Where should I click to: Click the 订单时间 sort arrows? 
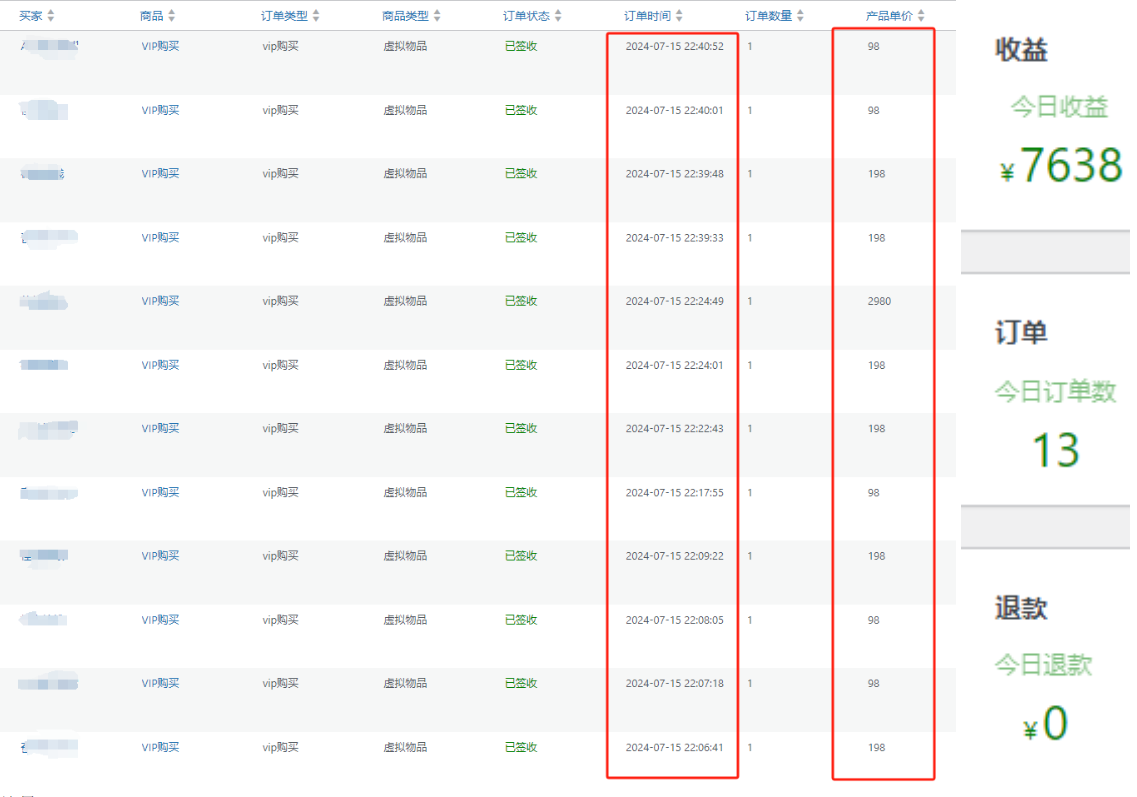[679, 16]
